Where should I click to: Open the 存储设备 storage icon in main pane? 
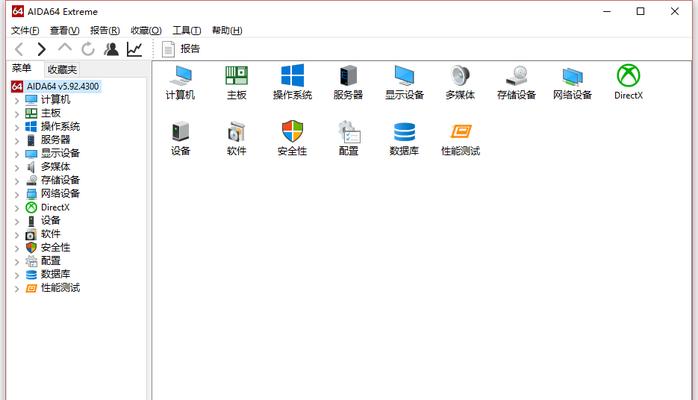point(516,82)
